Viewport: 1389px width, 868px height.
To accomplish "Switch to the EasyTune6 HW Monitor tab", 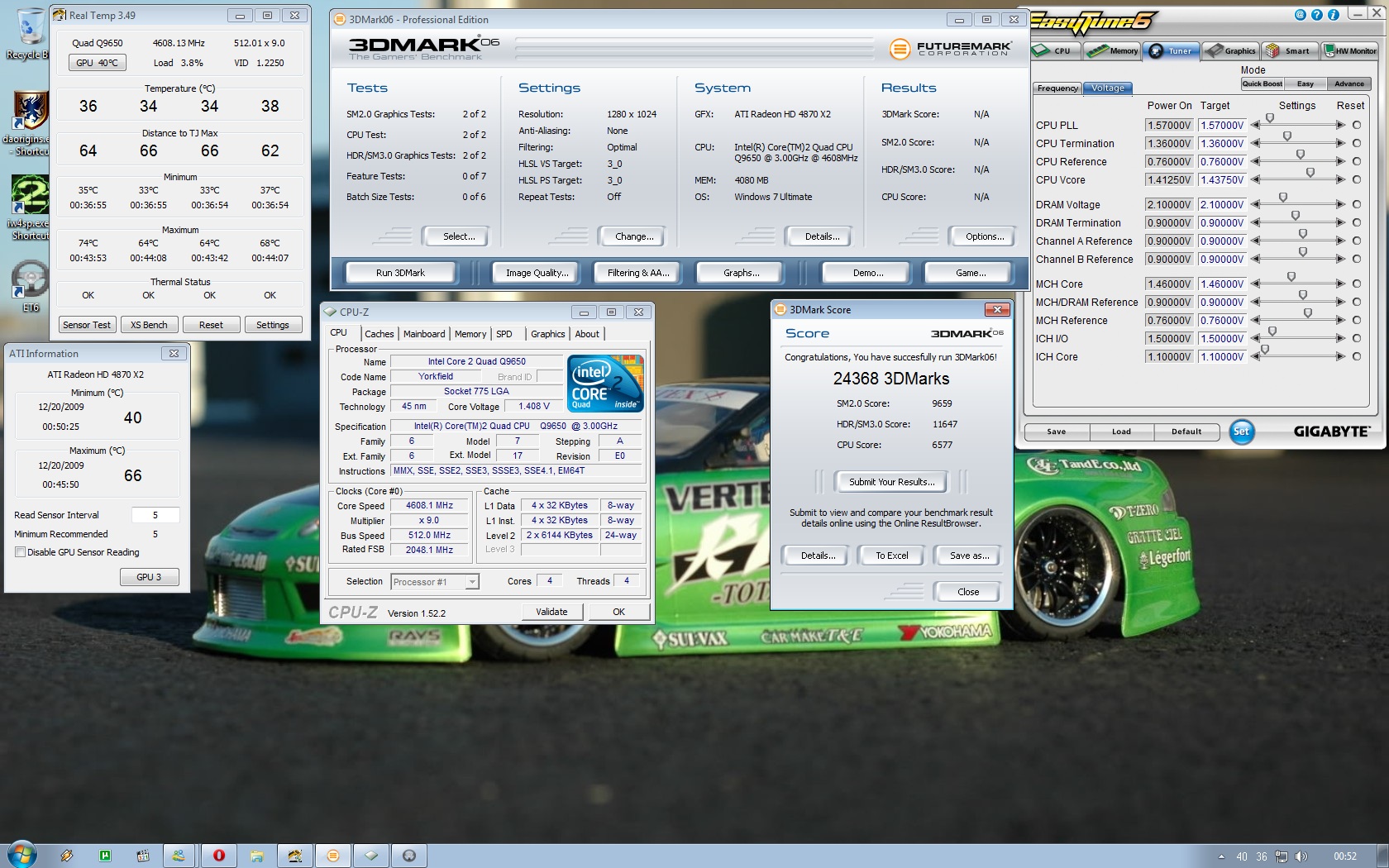I will coord(1349,51).
